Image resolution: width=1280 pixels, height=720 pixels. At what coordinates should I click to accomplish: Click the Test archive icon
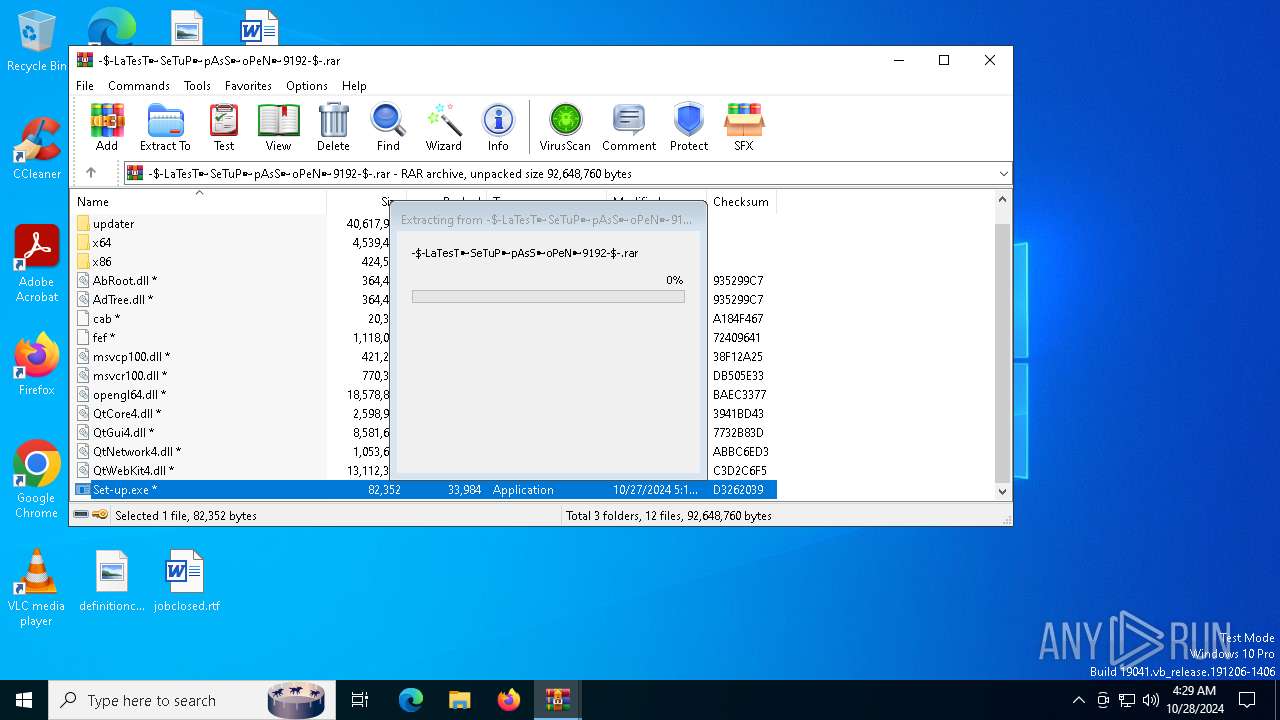(224, 127)
